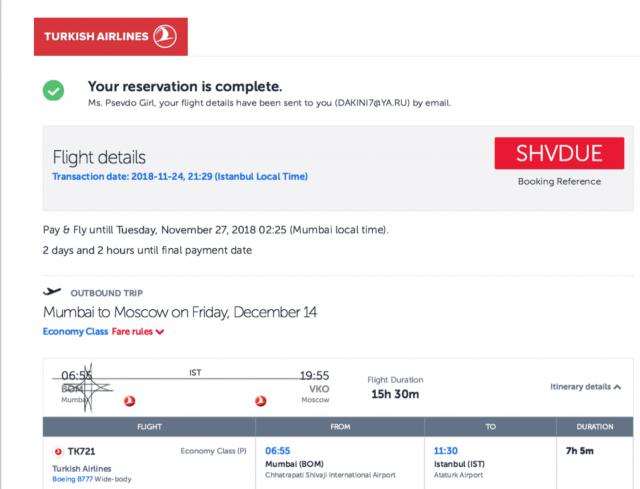Viewport: 640px width, 489px height.
Task: Collapse the Itinerary details section
Action: [585, 385]
